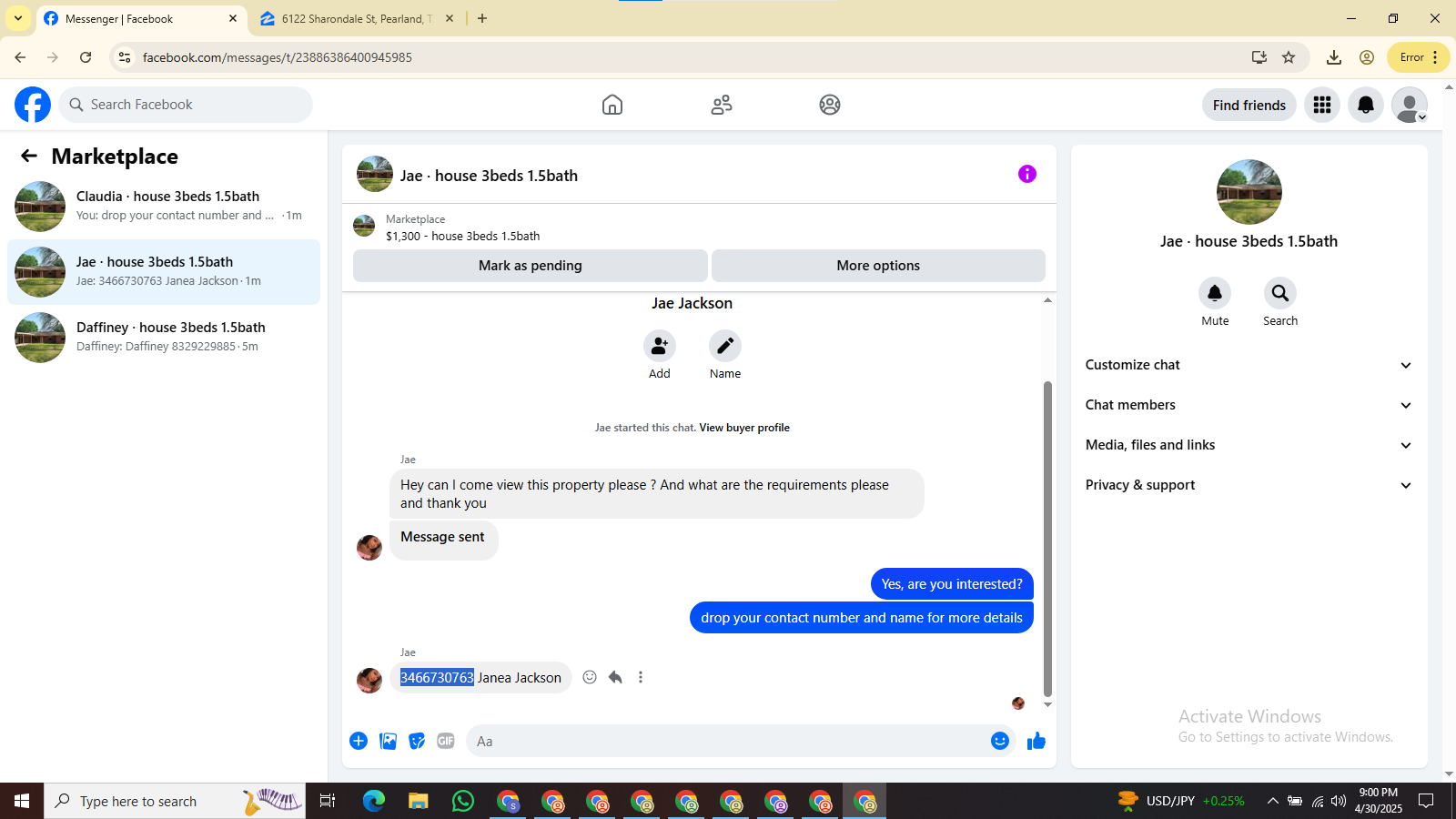The image size is (1456, 819).
Task: Open File Explorer from taskbar
Action: tap(418, 801)
